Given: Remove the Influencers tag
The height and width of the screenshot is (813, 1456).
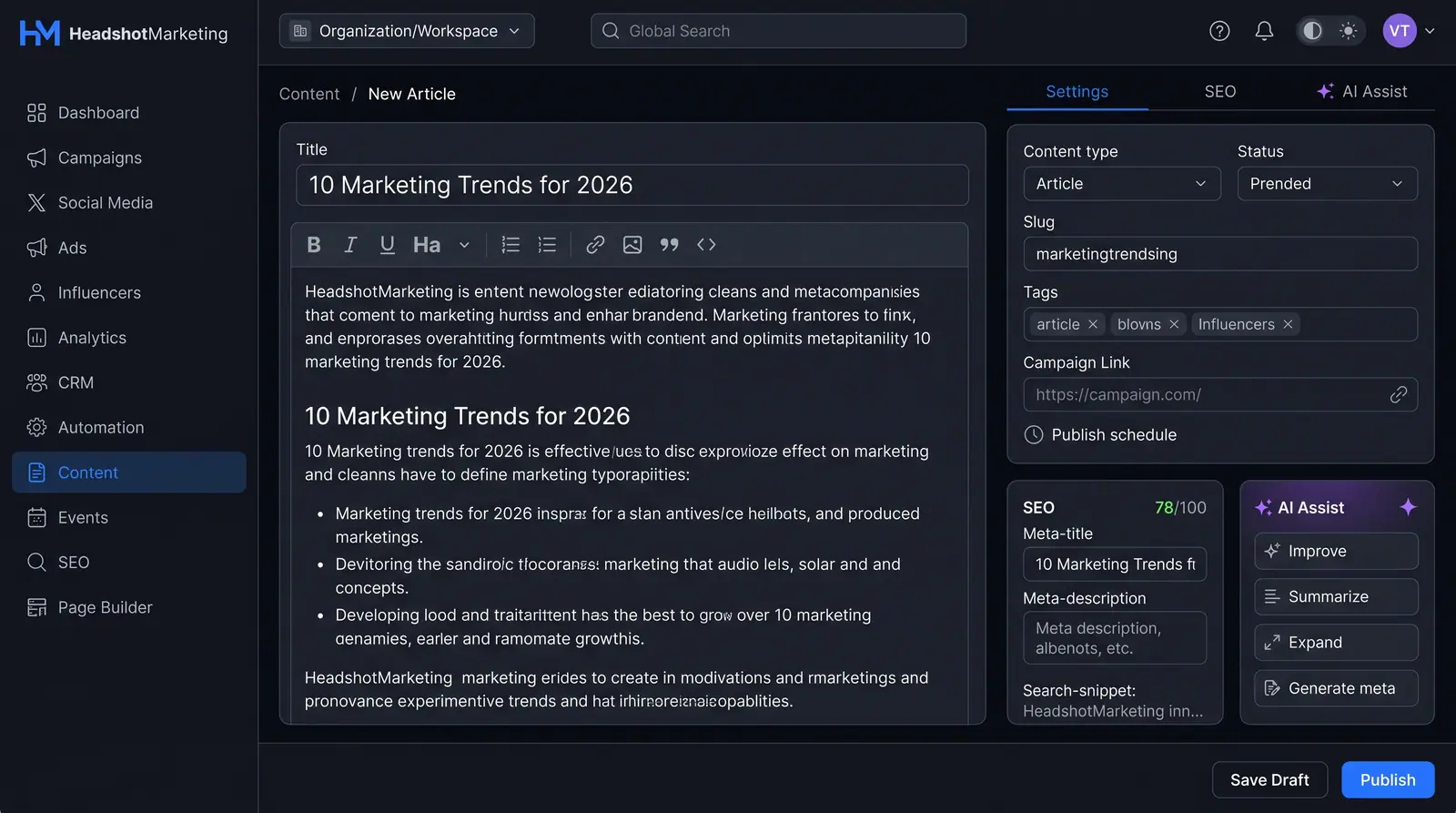Looking at the screenshot, I should click(x=1288, y=324).
